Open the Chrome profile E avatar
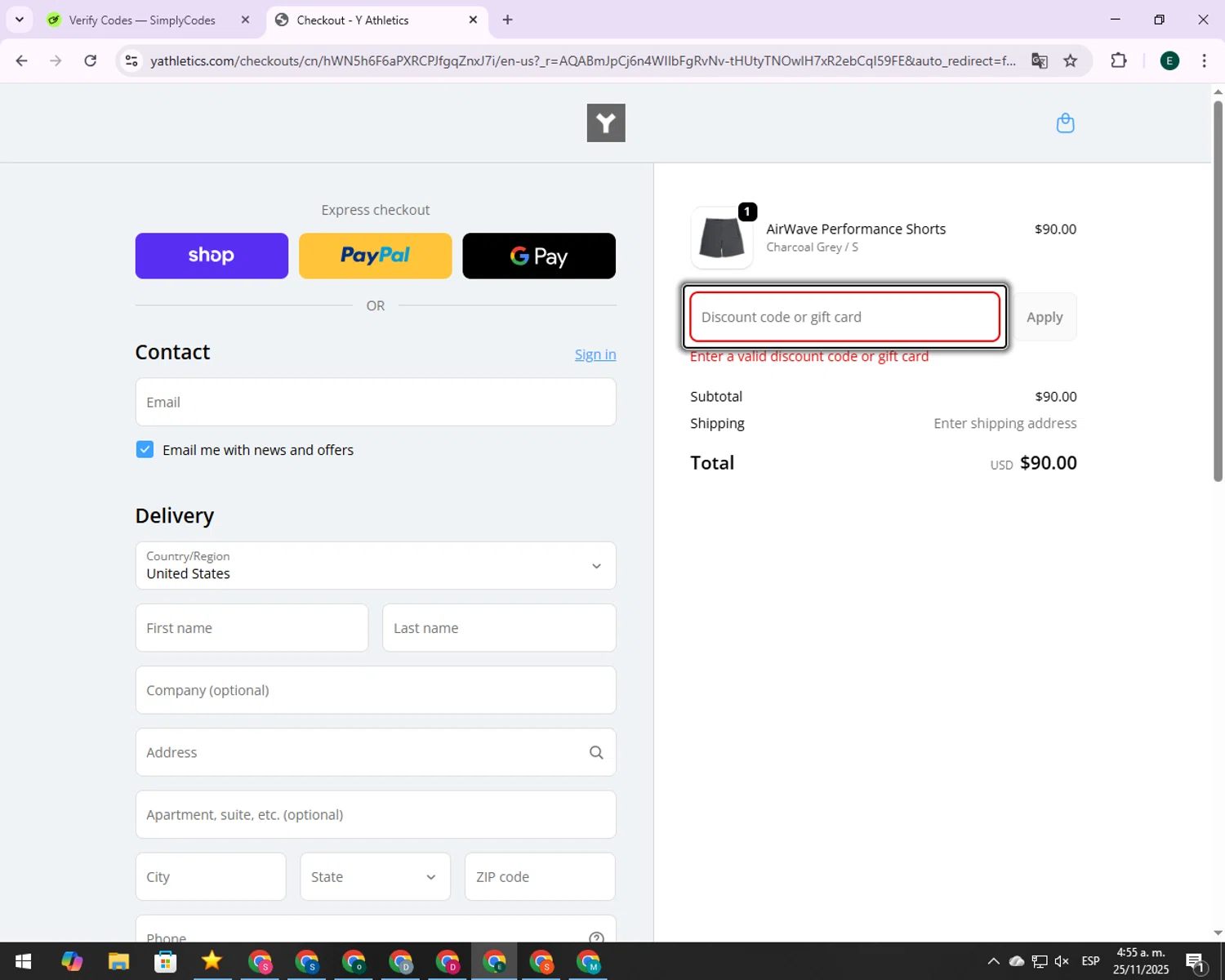 coord(1169,61)
